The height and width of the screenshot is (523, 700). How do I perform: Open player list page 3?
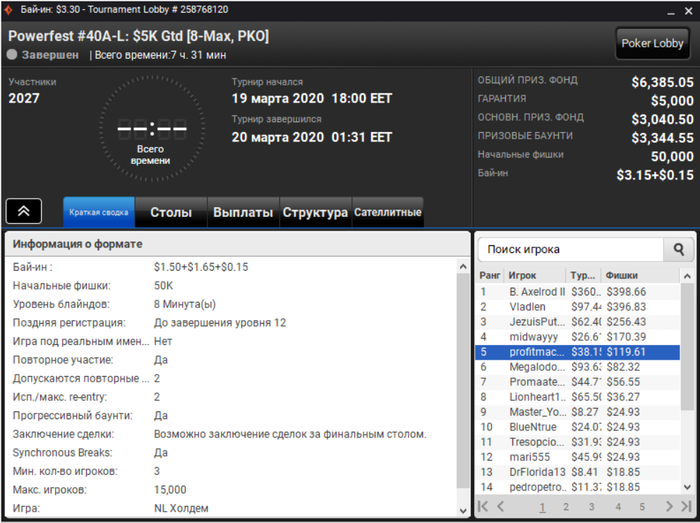coord(591,507)
